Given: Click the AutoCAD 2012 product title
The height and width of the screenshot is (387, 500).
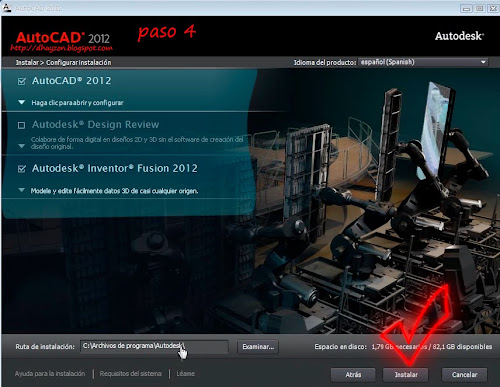Looking at the screenshot, I should [x=71, y=81].
